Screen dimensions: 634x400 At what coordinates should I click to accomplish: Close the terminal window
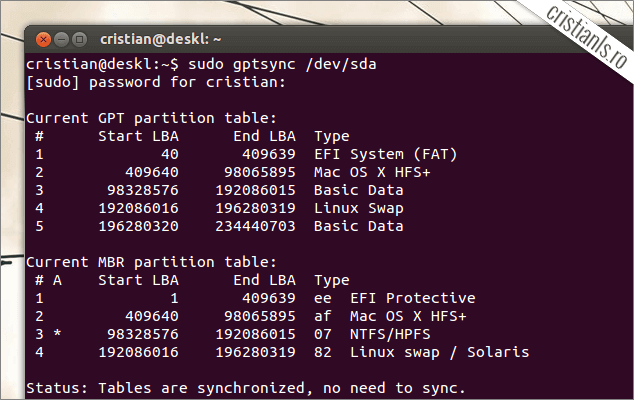tap(45, 40)
